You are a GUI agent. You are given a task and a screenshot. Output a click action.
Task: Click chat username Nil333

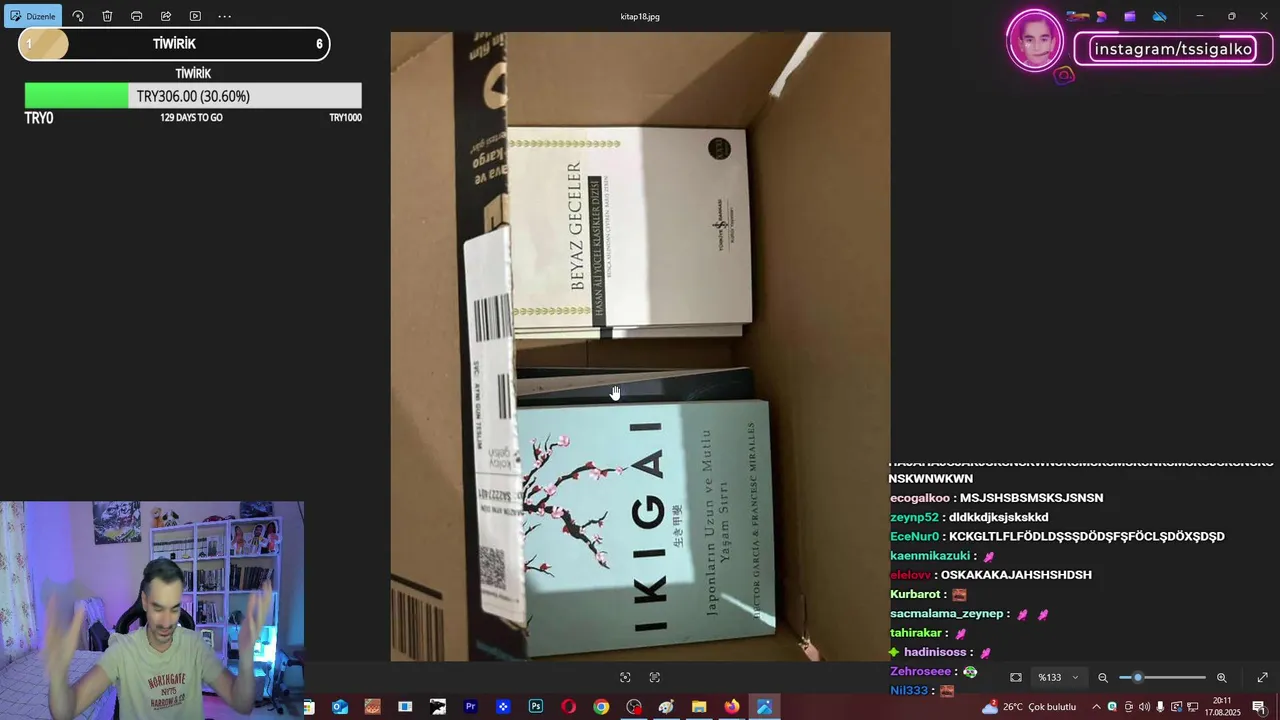909,690
